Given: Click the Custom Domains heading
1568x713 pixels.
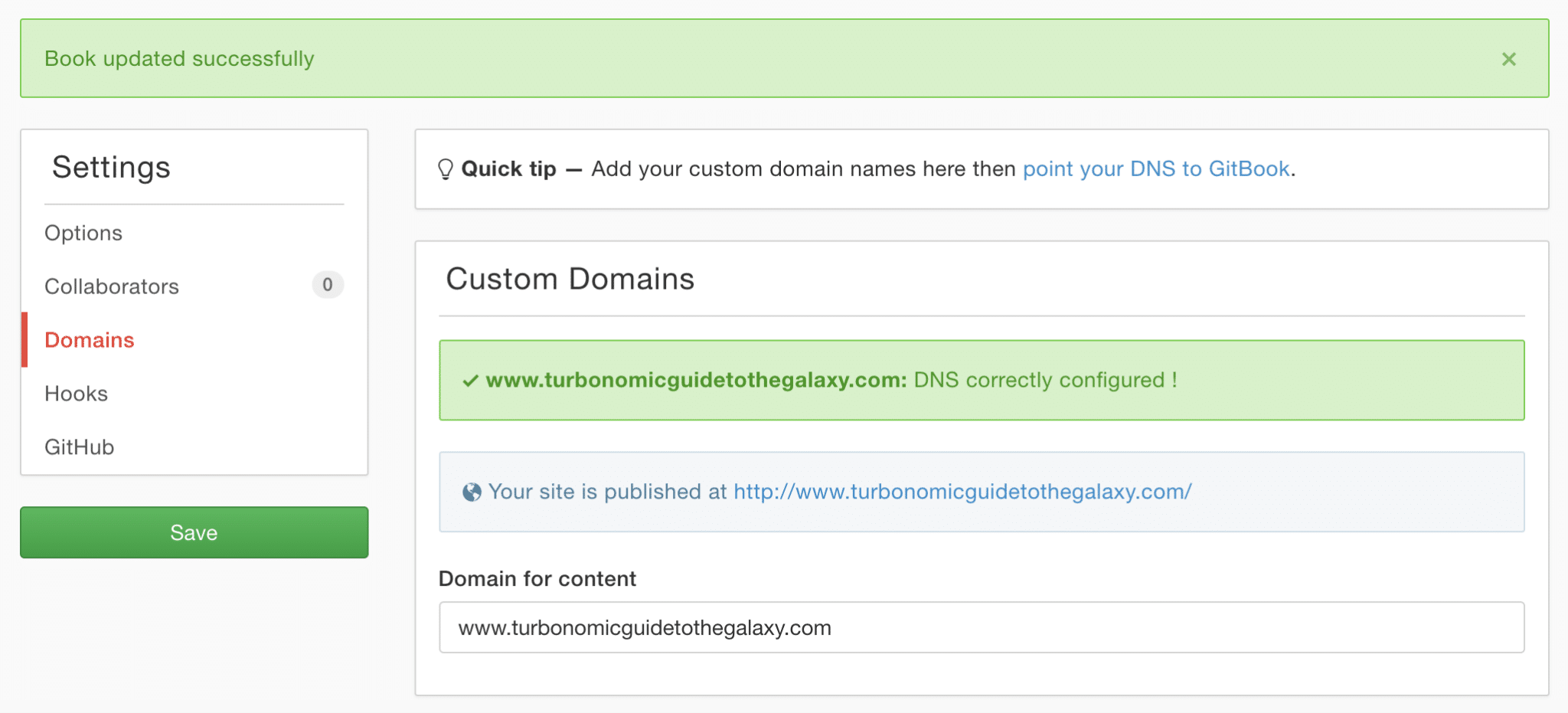Looking at the screenshot, I should click(x=570, y=279).
